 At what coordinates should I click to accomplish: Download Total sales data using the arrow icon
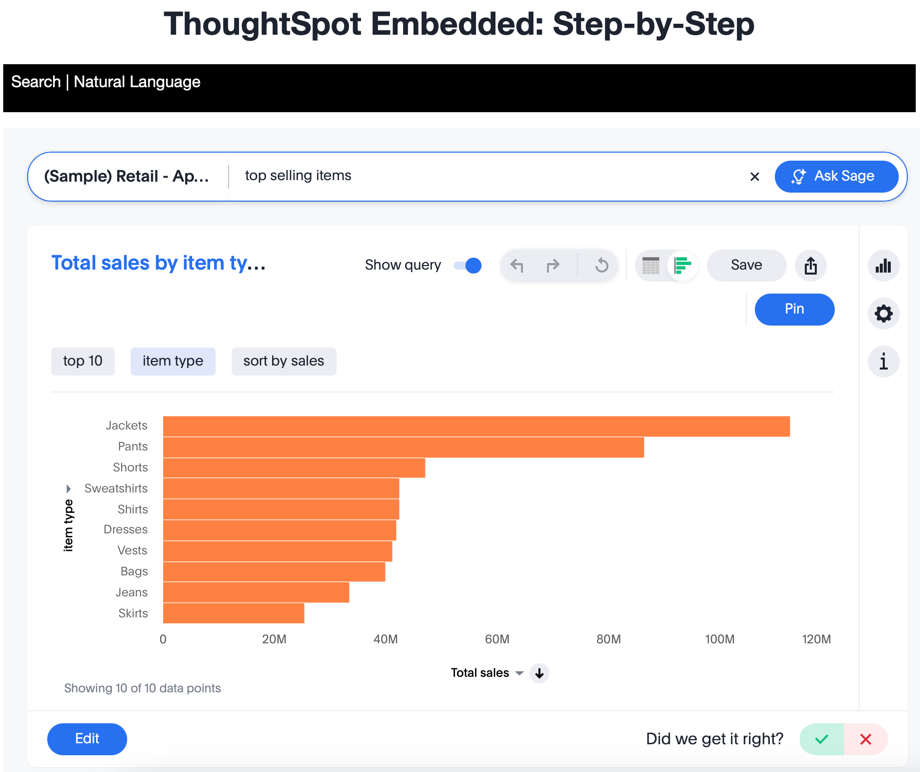click(539, 673)
